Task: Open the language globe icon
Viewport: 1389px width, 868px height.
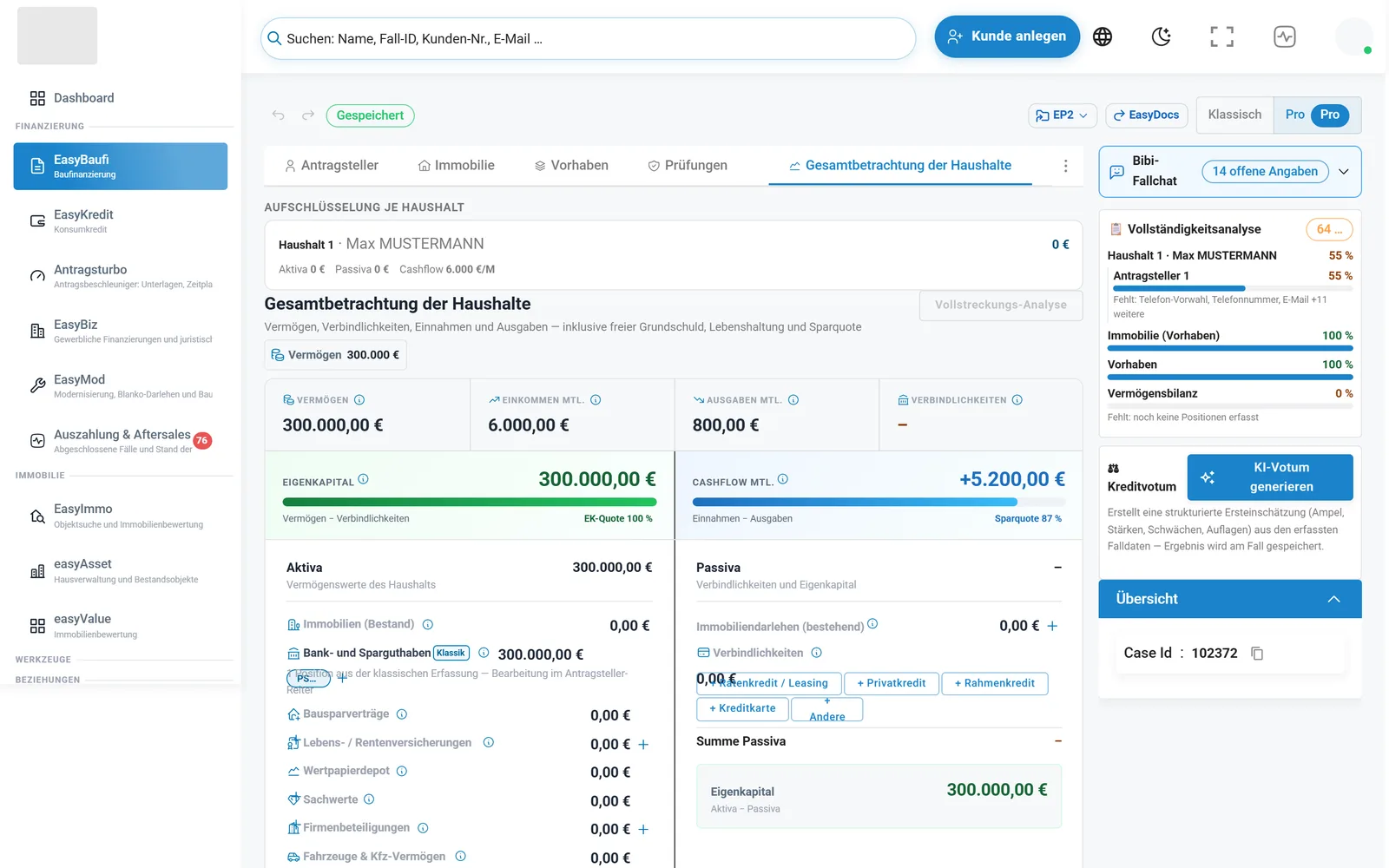Action: point(1103,36)
